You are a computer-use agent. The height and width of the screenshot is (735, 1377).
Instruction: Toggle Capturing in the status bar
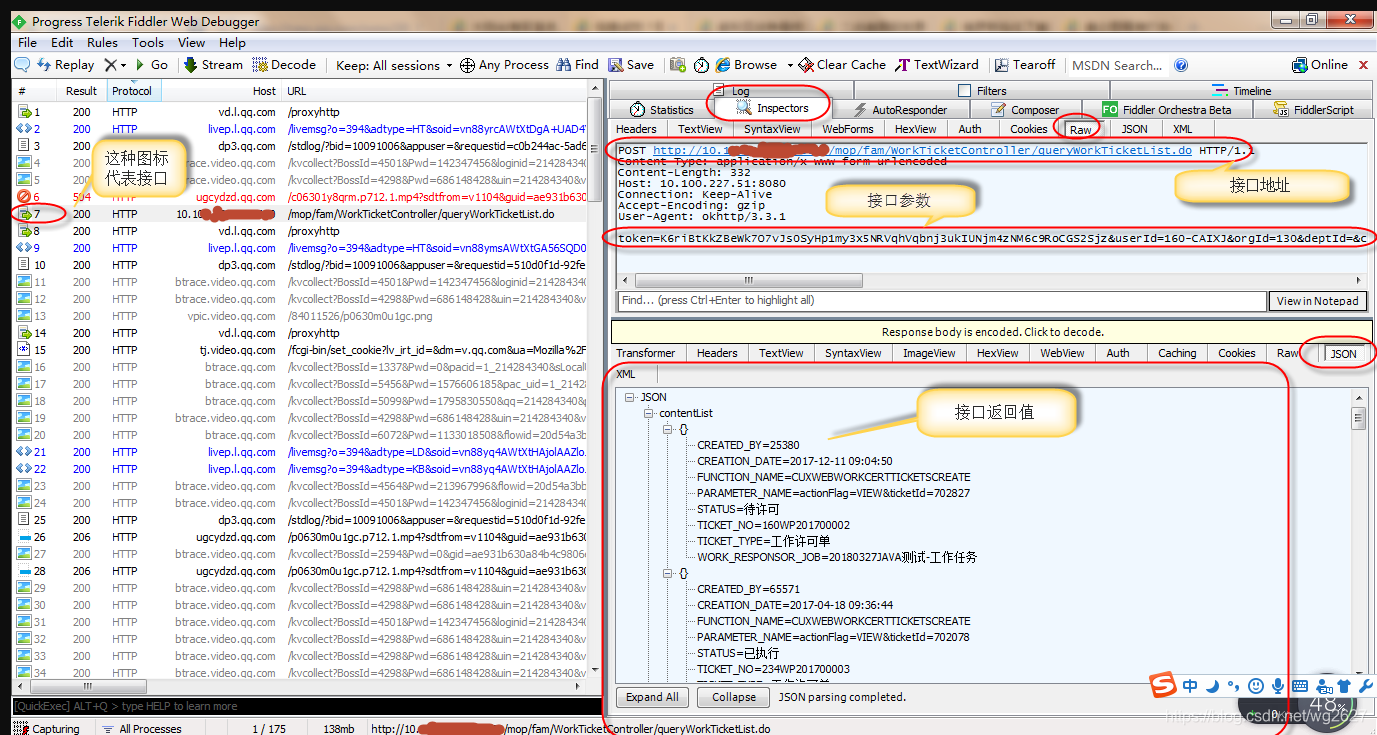(48, 729)
